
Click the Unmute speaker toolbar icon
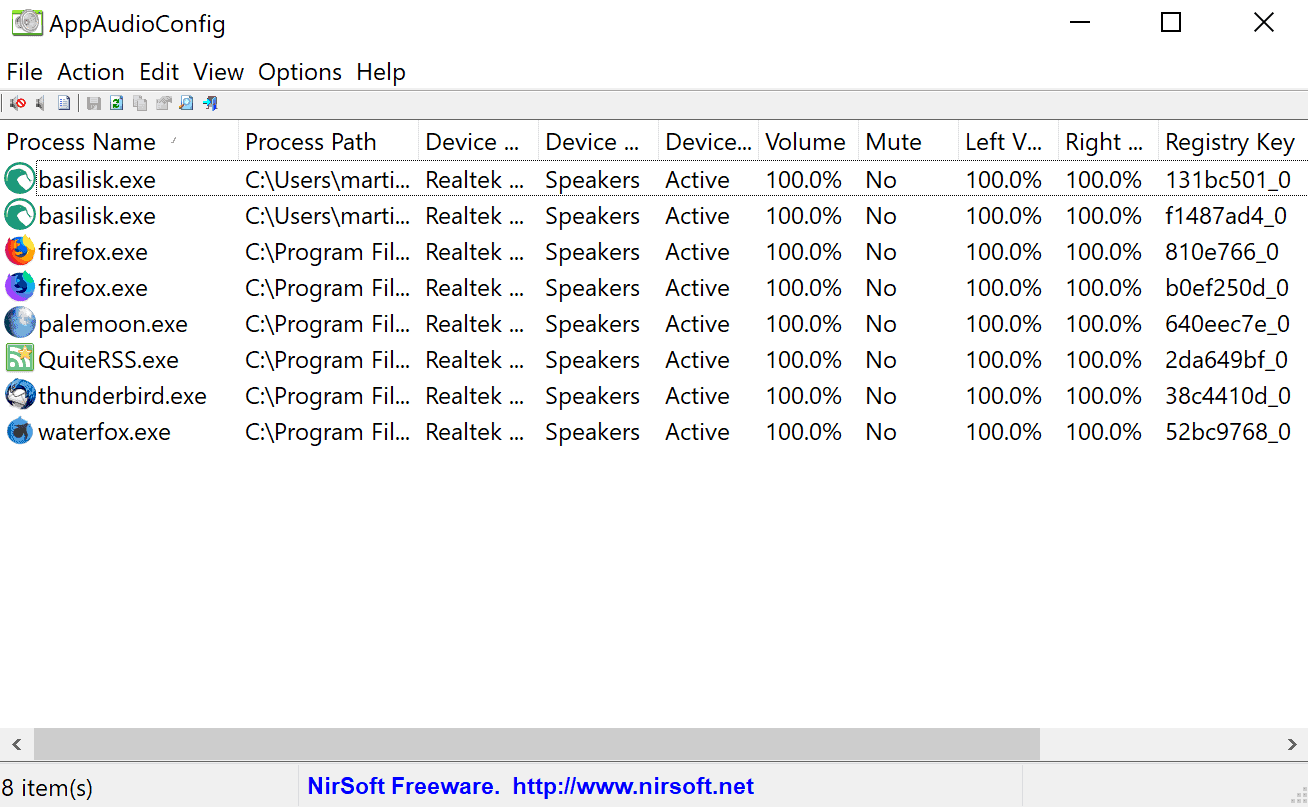pyautogui.click(x=41, y=103)
